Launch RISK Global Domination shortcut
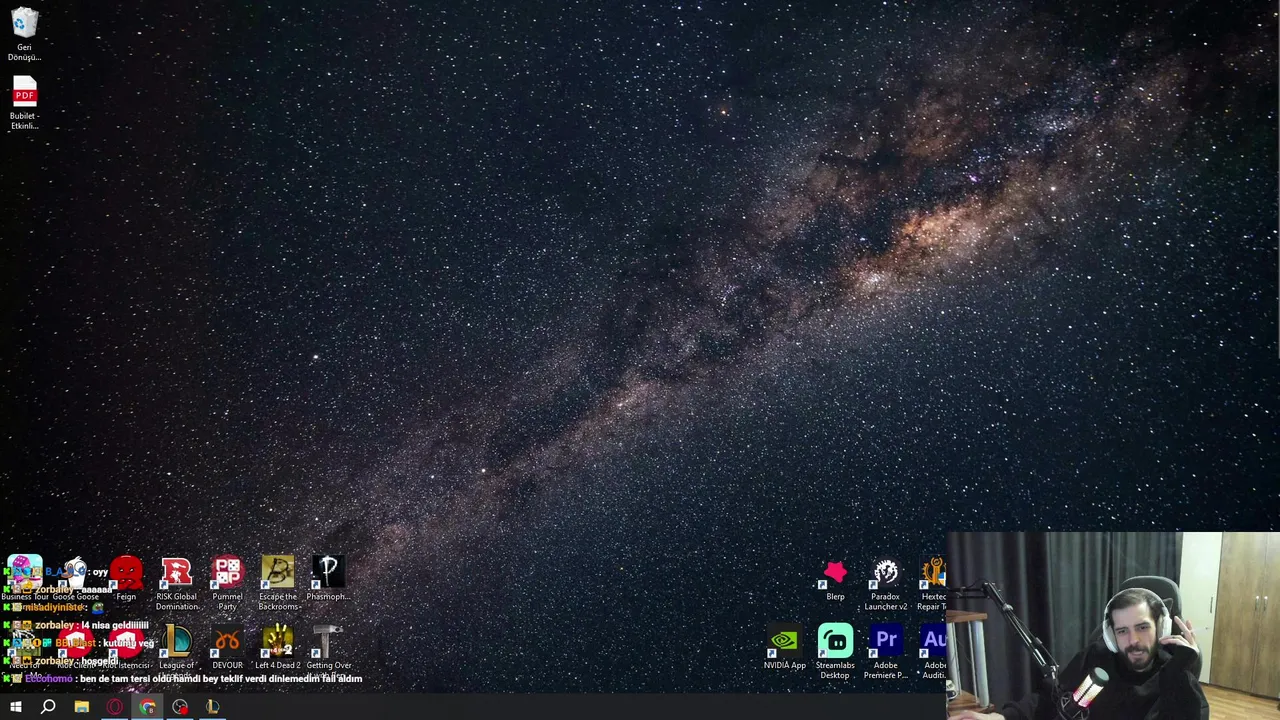Screen dimensions: 1280x720 coord(177,583)
